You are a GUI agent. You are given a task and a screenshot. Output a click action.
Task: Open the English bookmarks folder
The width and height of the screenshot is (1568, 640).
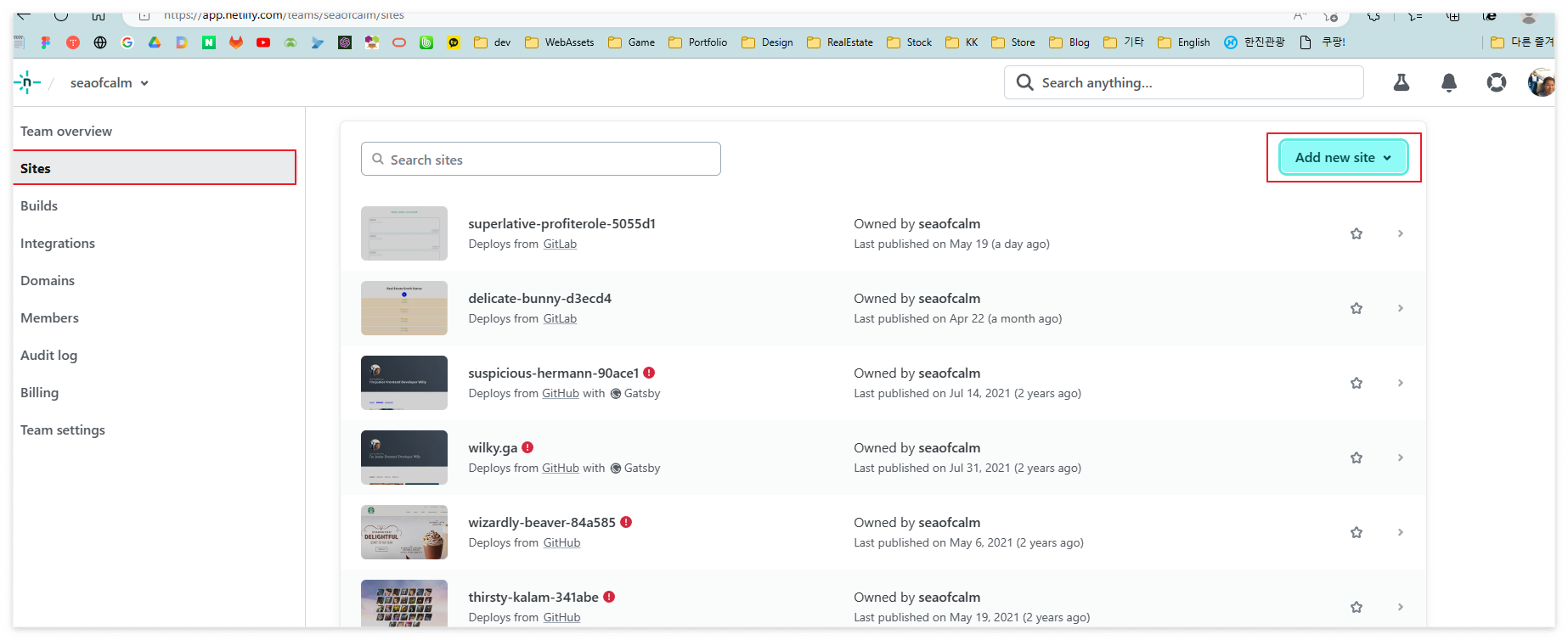[1184, 42]
